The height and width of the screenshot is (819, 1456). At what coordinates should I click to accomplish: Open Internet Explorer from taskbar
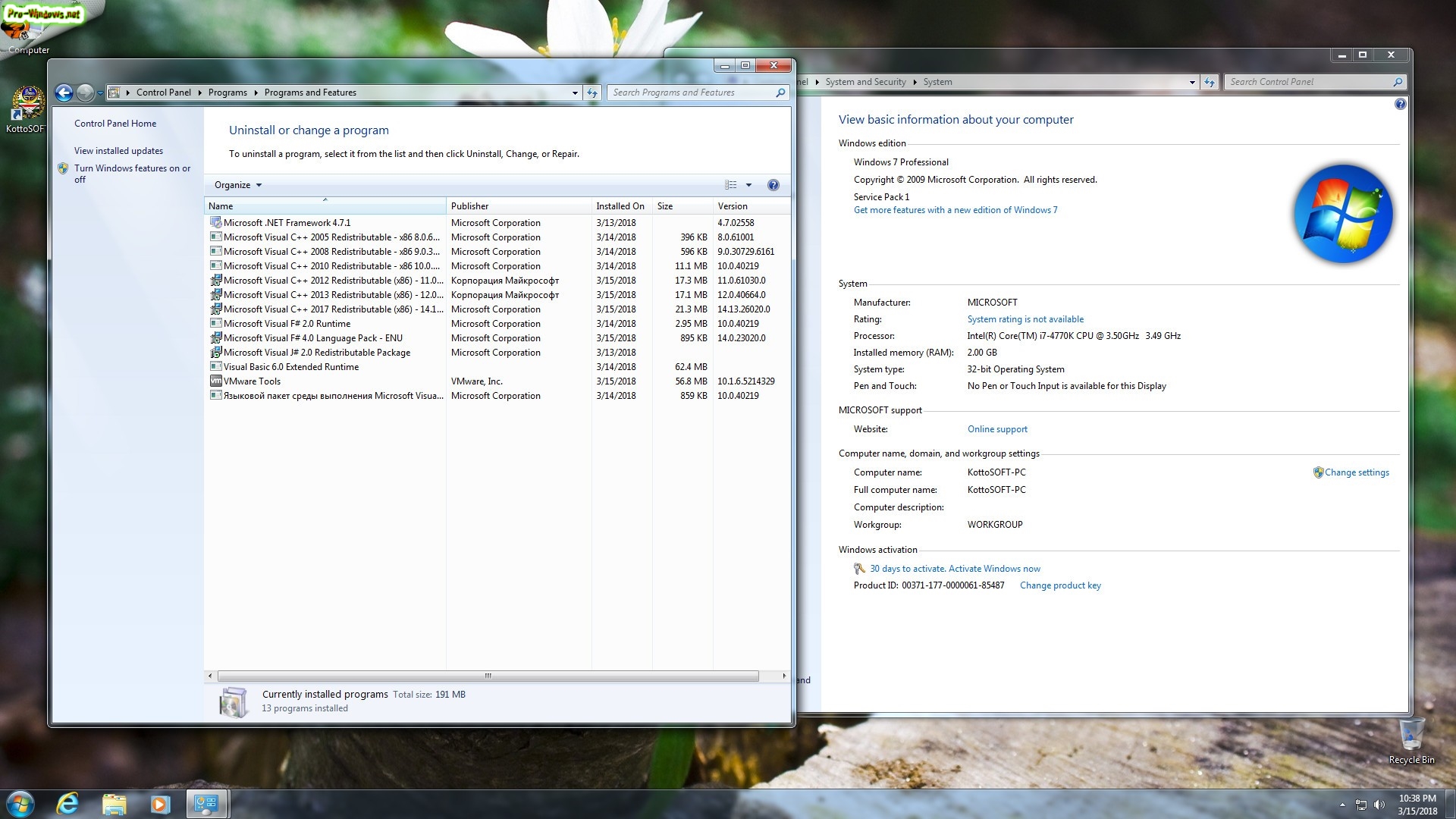68,804
